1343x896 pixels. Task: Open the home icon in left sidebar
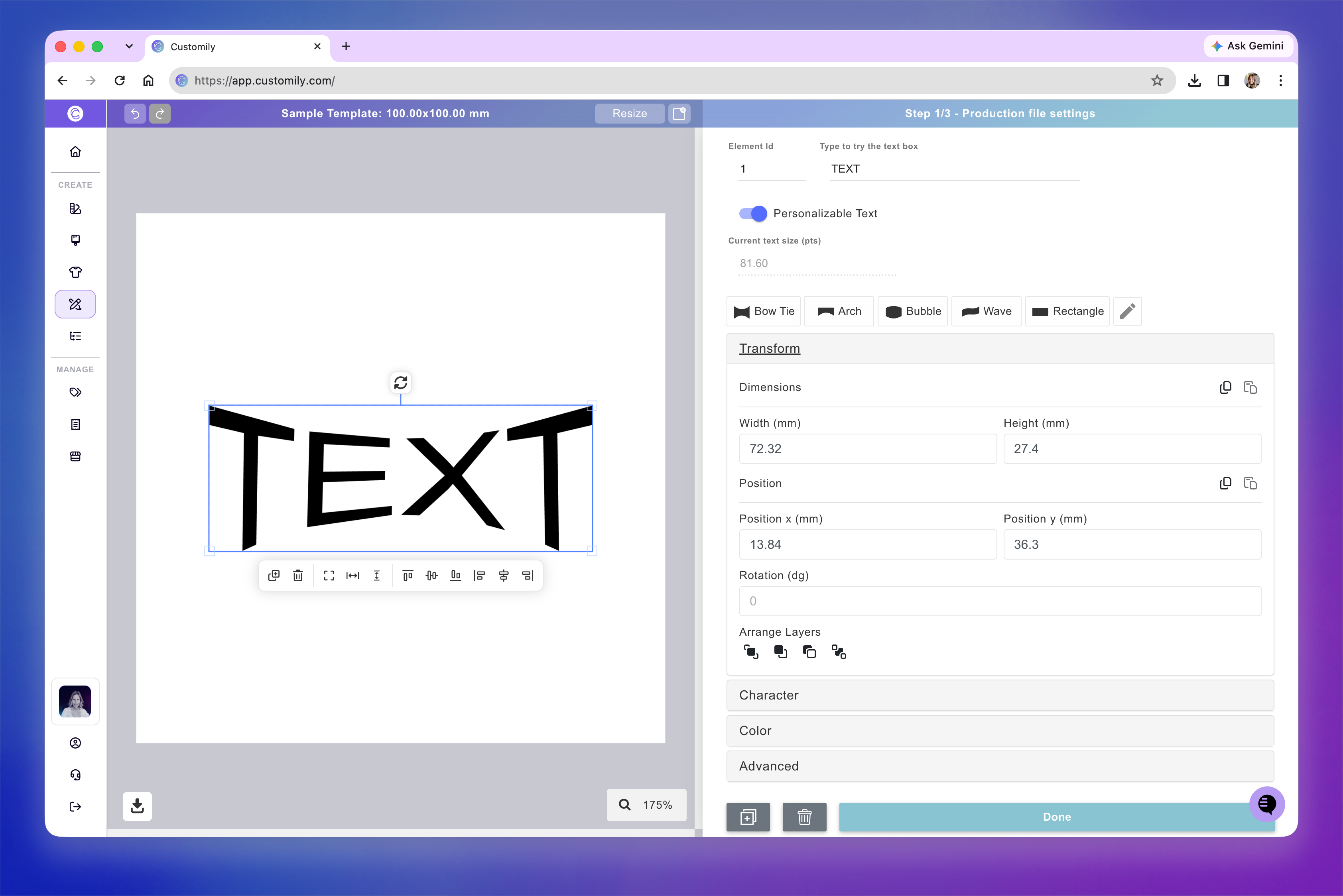click(x=75, y=152)
